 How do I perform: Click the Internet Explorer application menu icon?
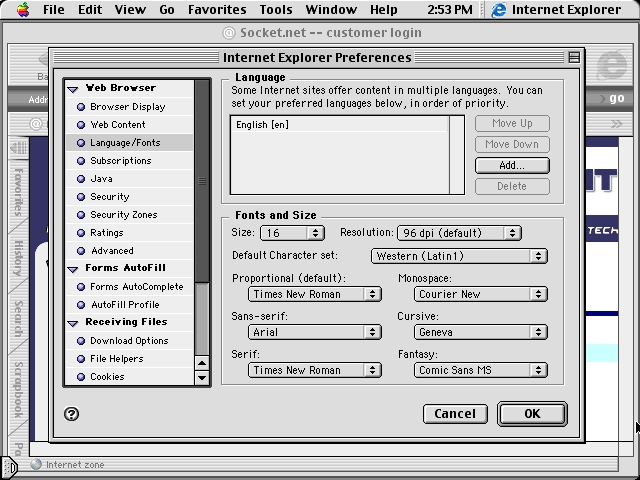[498, 9]
